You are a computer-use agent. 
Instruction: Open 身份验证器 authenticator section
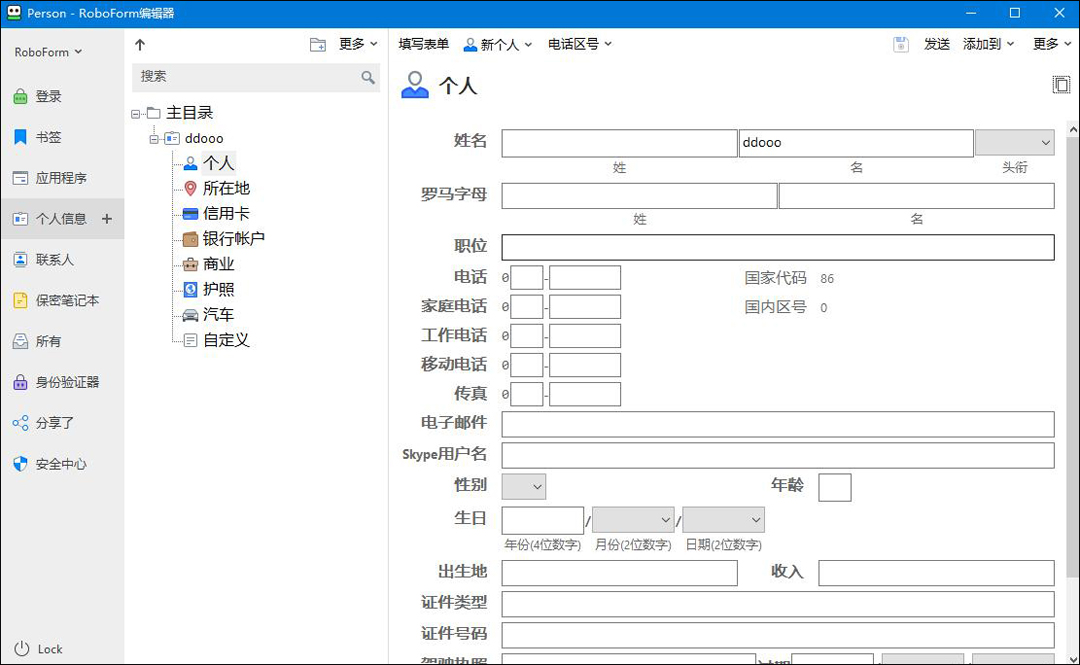56,382
